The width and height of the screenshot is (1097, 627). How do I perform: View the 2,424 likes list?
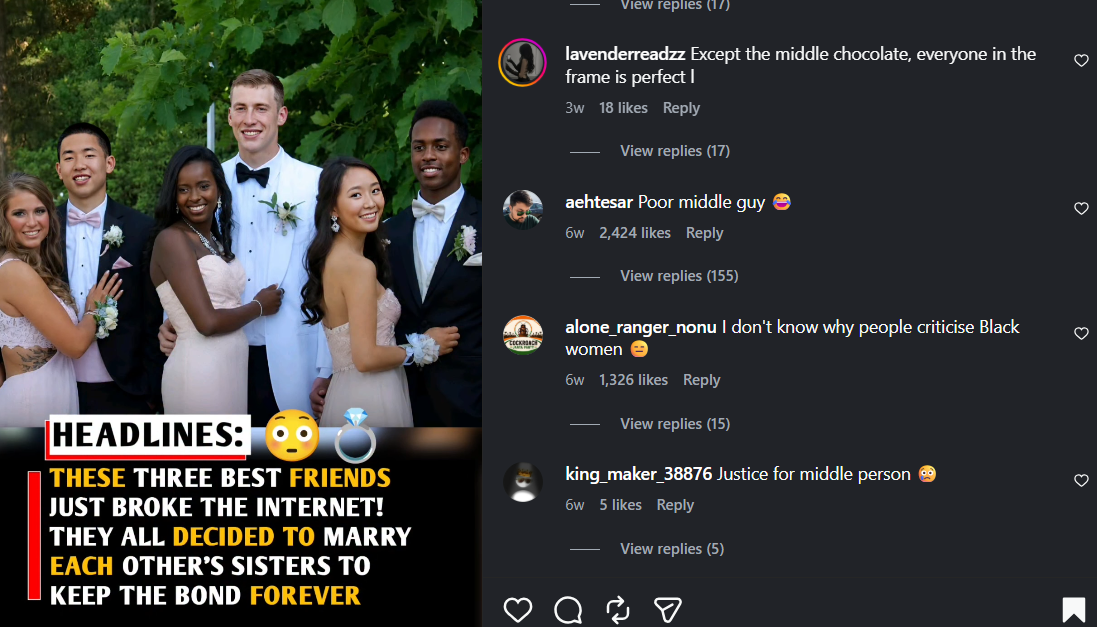[635, 233]
